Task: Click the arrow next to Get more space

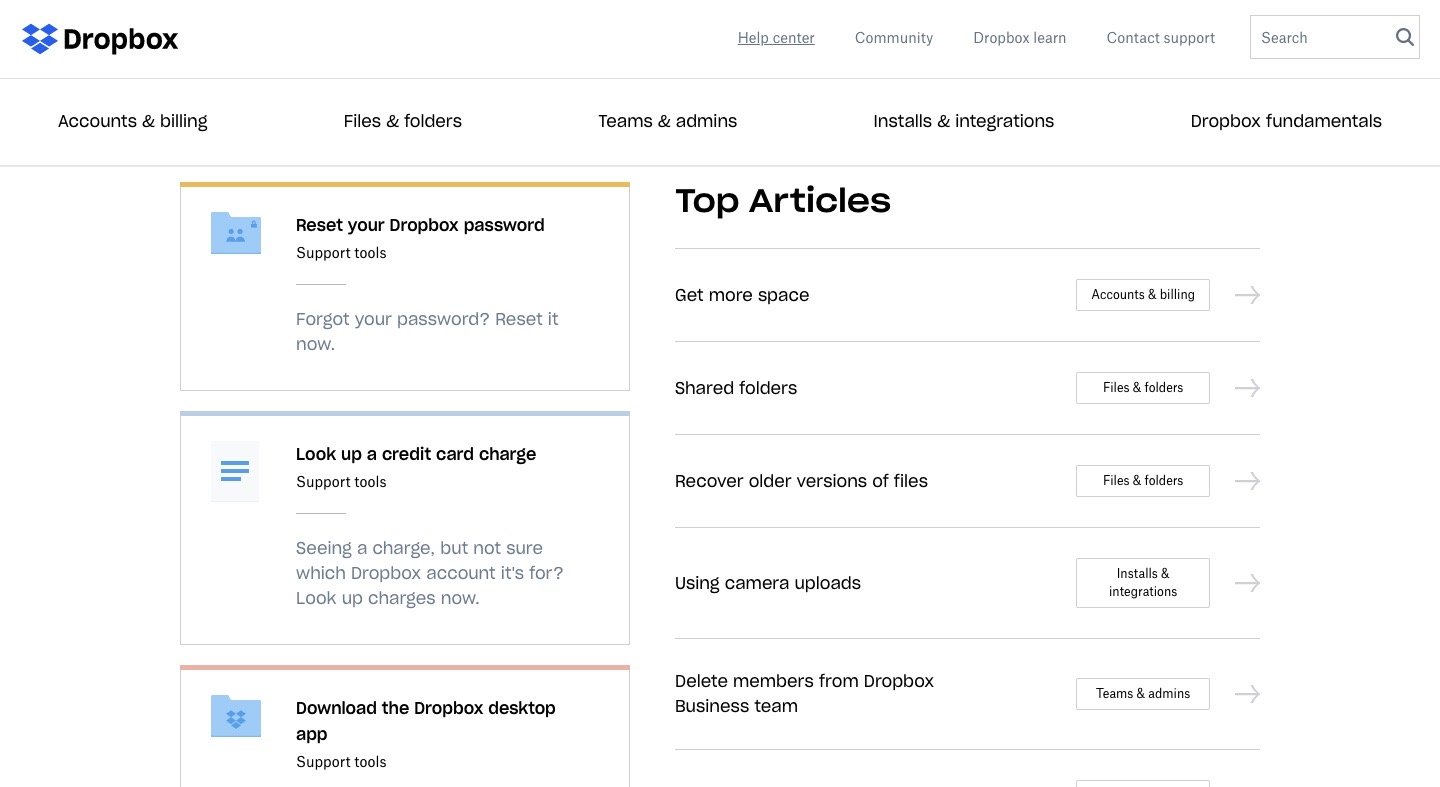Action: coord(1246,295)
